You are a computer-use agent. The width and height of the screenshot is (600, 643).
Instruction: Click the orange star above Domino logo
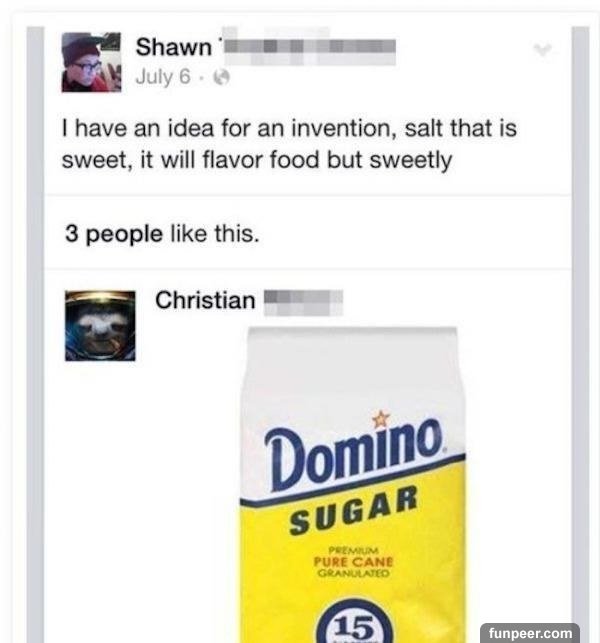pos(380,419)
